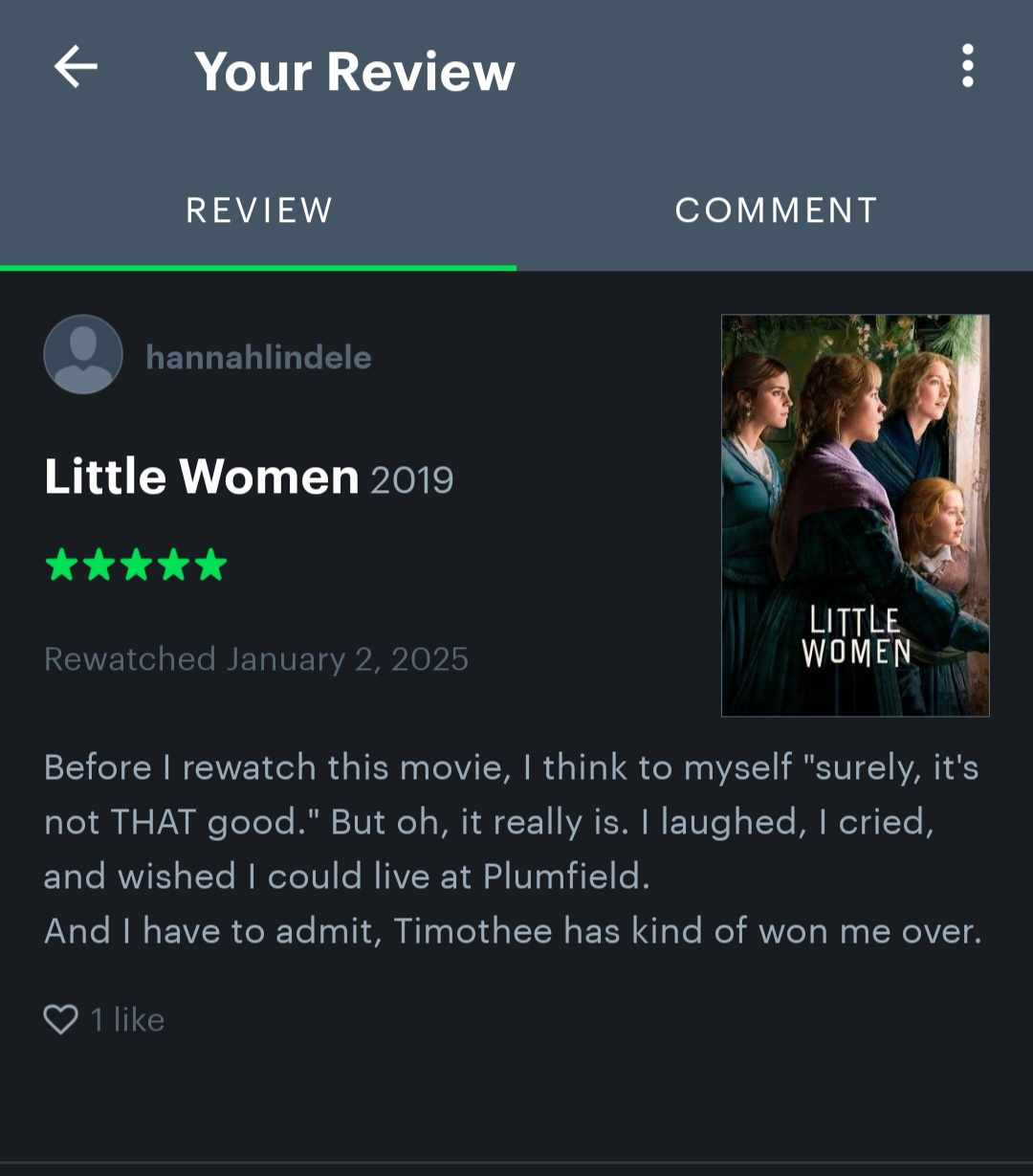Tap the back arrow icon
The width and height of the screenshot is (1033, 1176).
click(76, 68)
